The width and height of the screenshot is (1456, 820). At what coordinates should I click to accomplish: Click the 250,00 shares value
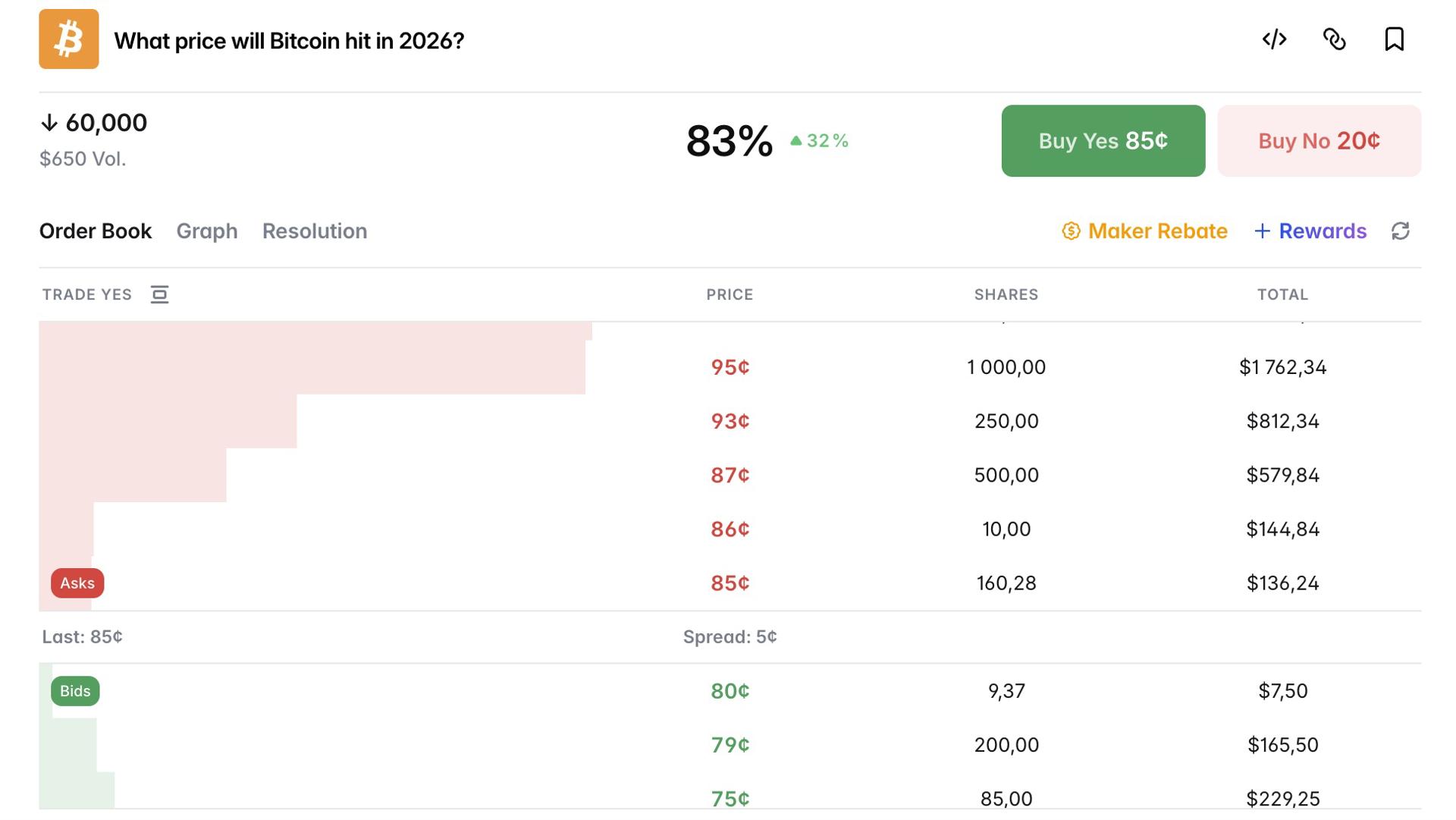point(1006,421)
